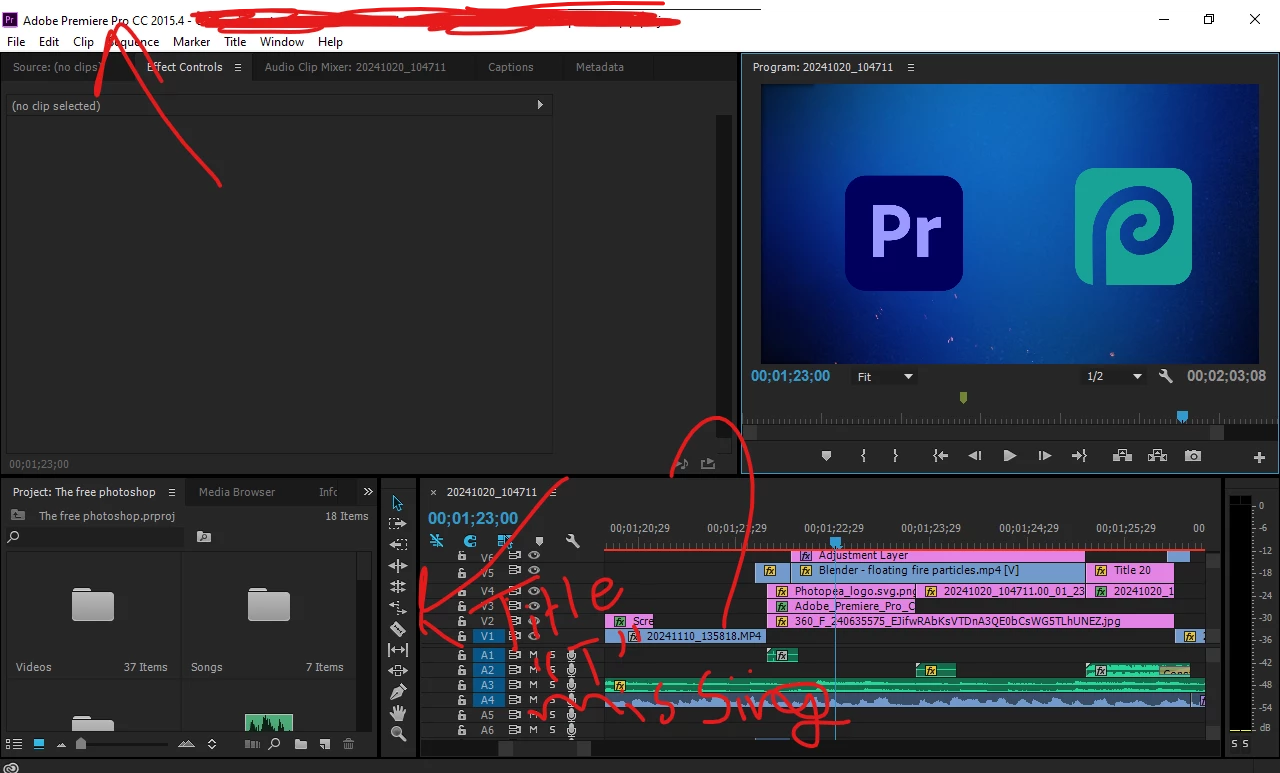This screenshot has width=1280, height=773.
Task: Mute the A1 audio track
Action: [533, 655]
